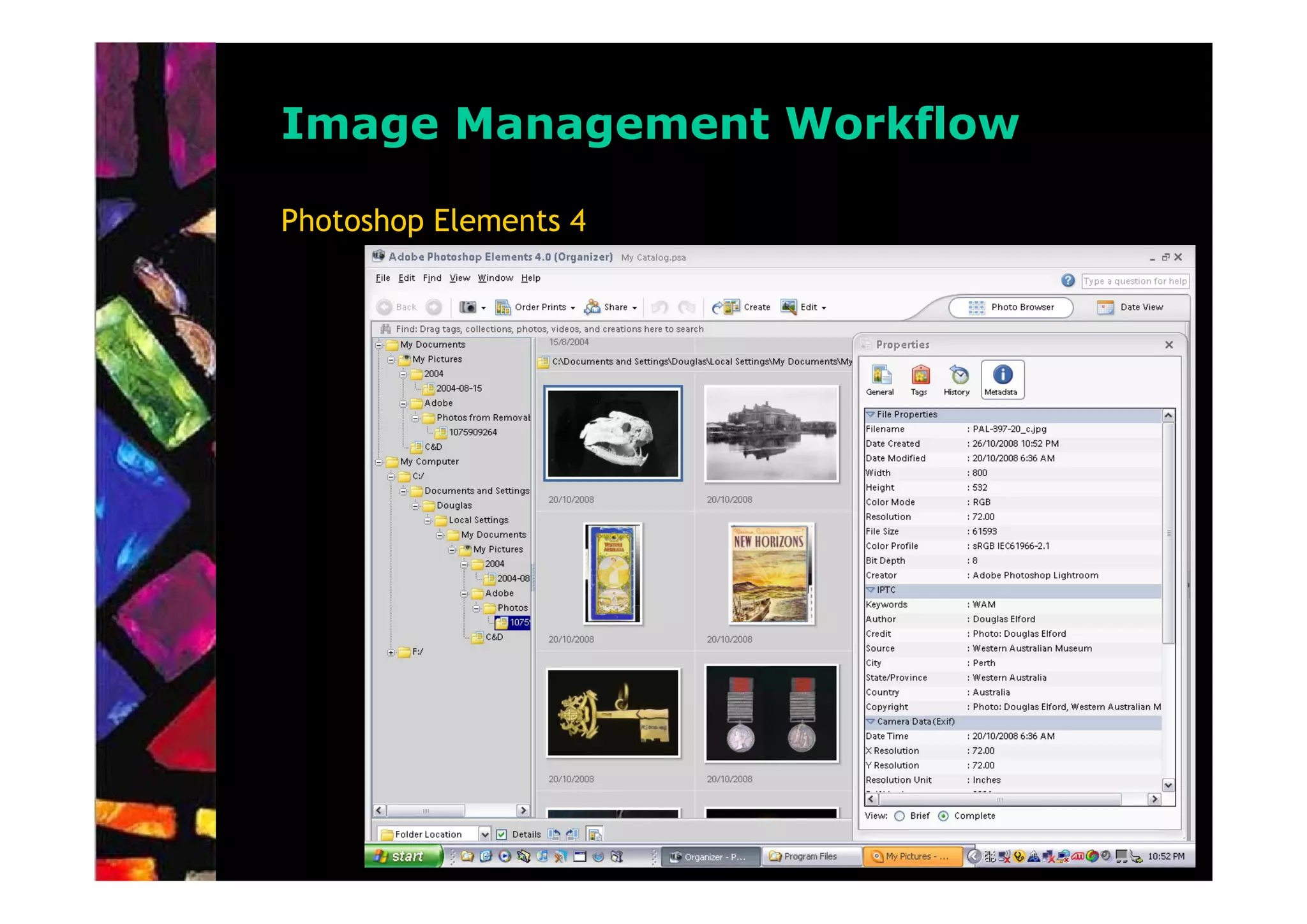Open the Window menu

[495, 278]
